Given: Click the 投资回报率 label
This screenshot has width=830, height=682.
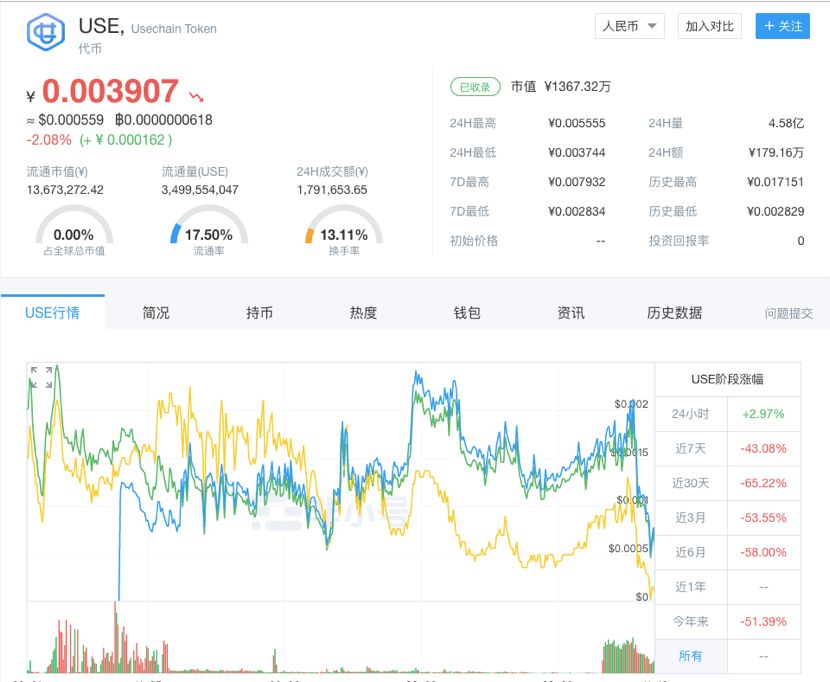Looking at the screenshot, I should pos(679,241).
